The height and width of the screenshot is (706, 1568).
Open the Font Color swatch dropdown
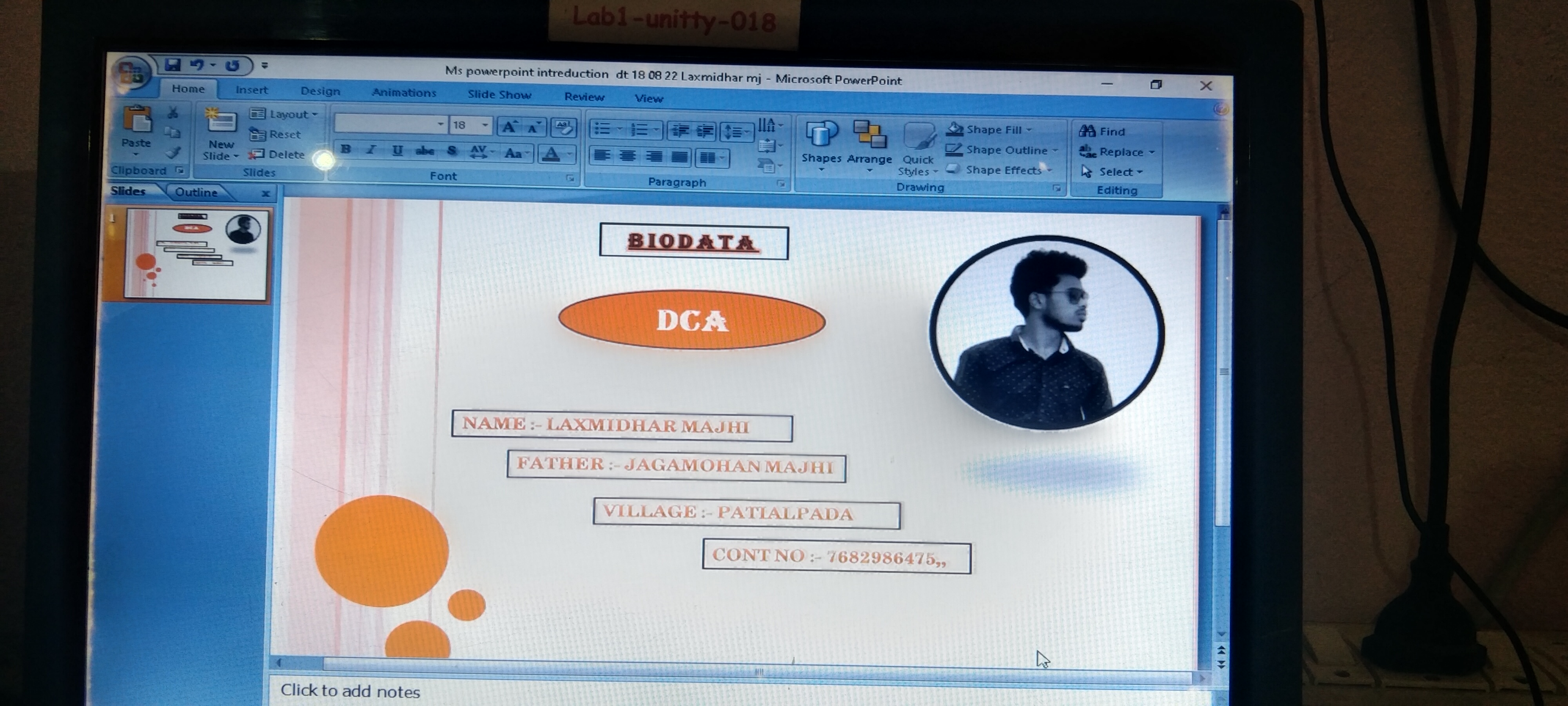pyautogui.click(x=570, y=155)
